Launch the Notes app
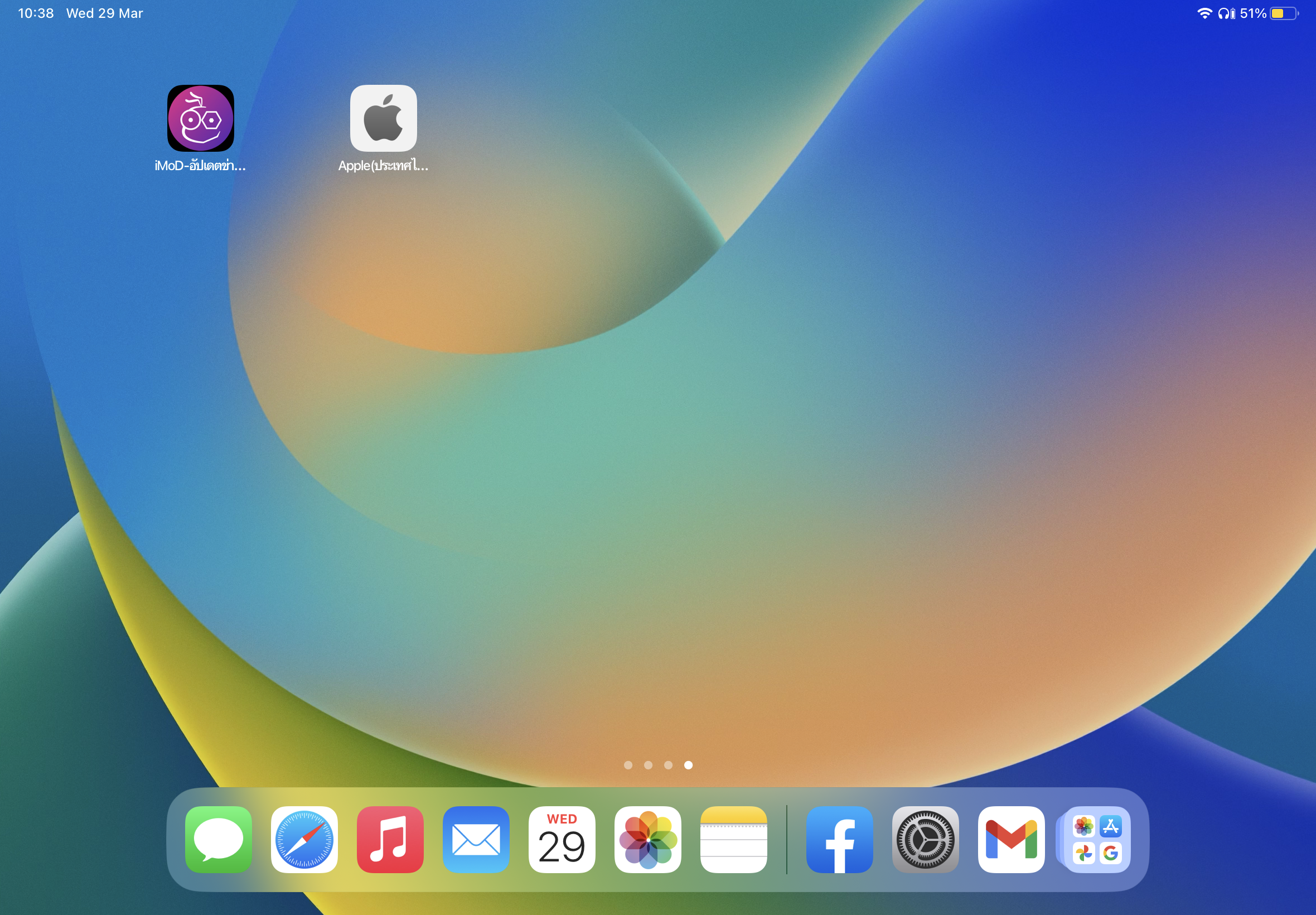This screenshot has width=1316, height=915. tap(733, 839)
